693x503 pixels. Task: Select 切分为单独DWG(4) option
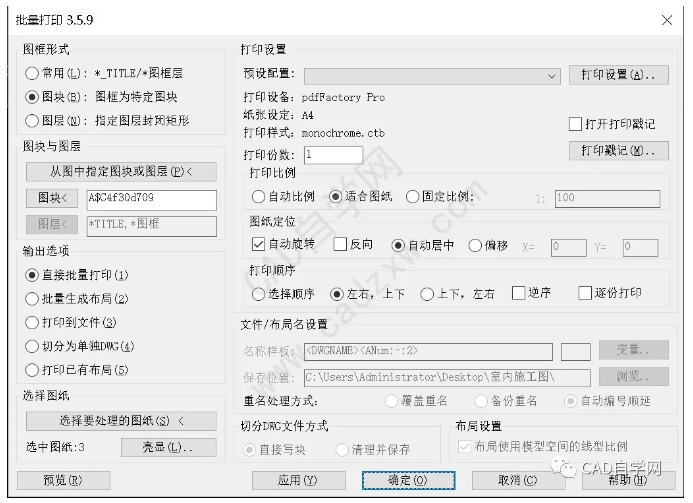coord(32,346)
